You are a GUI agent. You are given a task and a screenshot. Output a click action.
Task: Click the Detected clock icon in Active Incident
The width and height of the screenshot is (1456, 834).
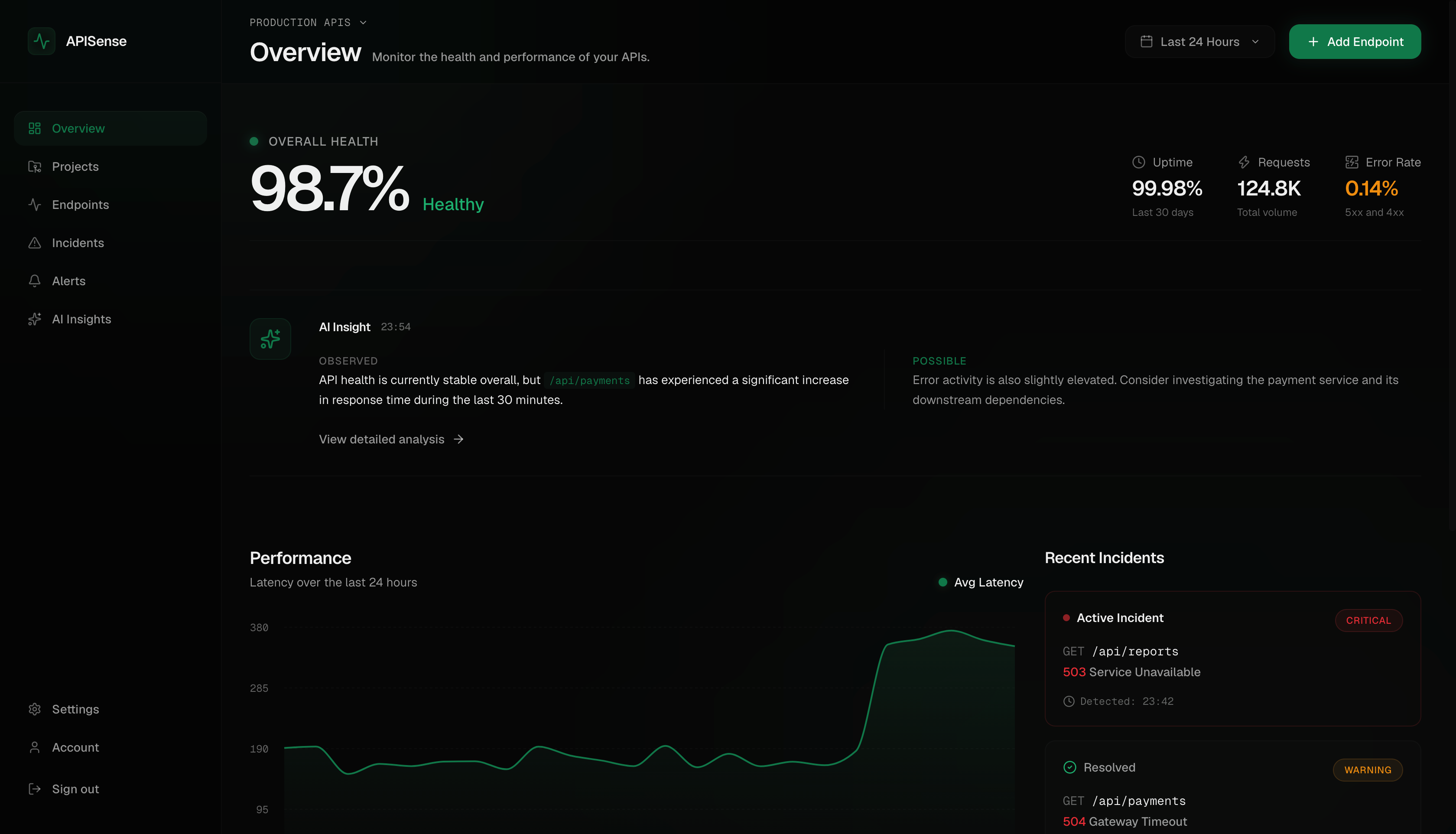pyautogui.click(x=1068, y=701)
